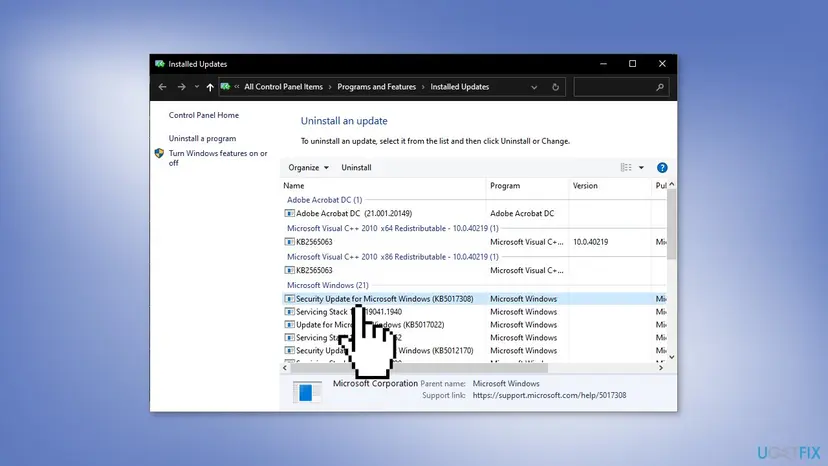Screen dimensions: 828x466
Task: Click horizontal scroll left arrow
Action: click(x=285, y=368)
